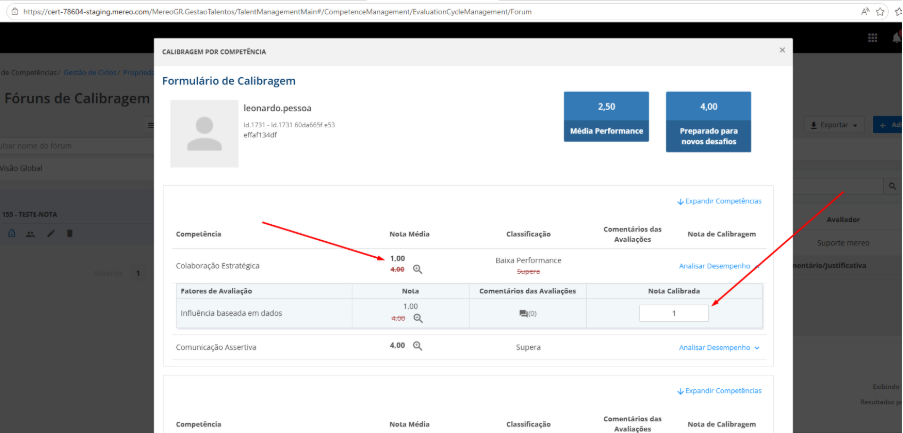Click the lock icon under 155 - TESTE-NOTA

click(x=12, y=234)
